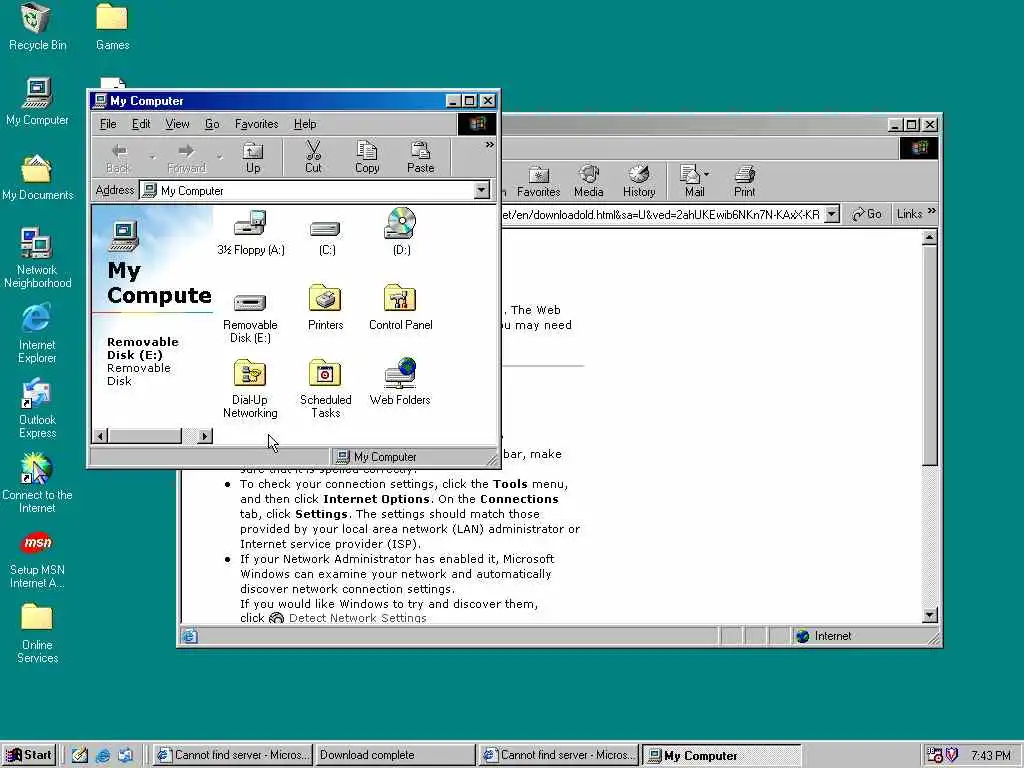Switch to first Cannot find server taskbar window
1024x768 pixels.
[x=232, y=755]
